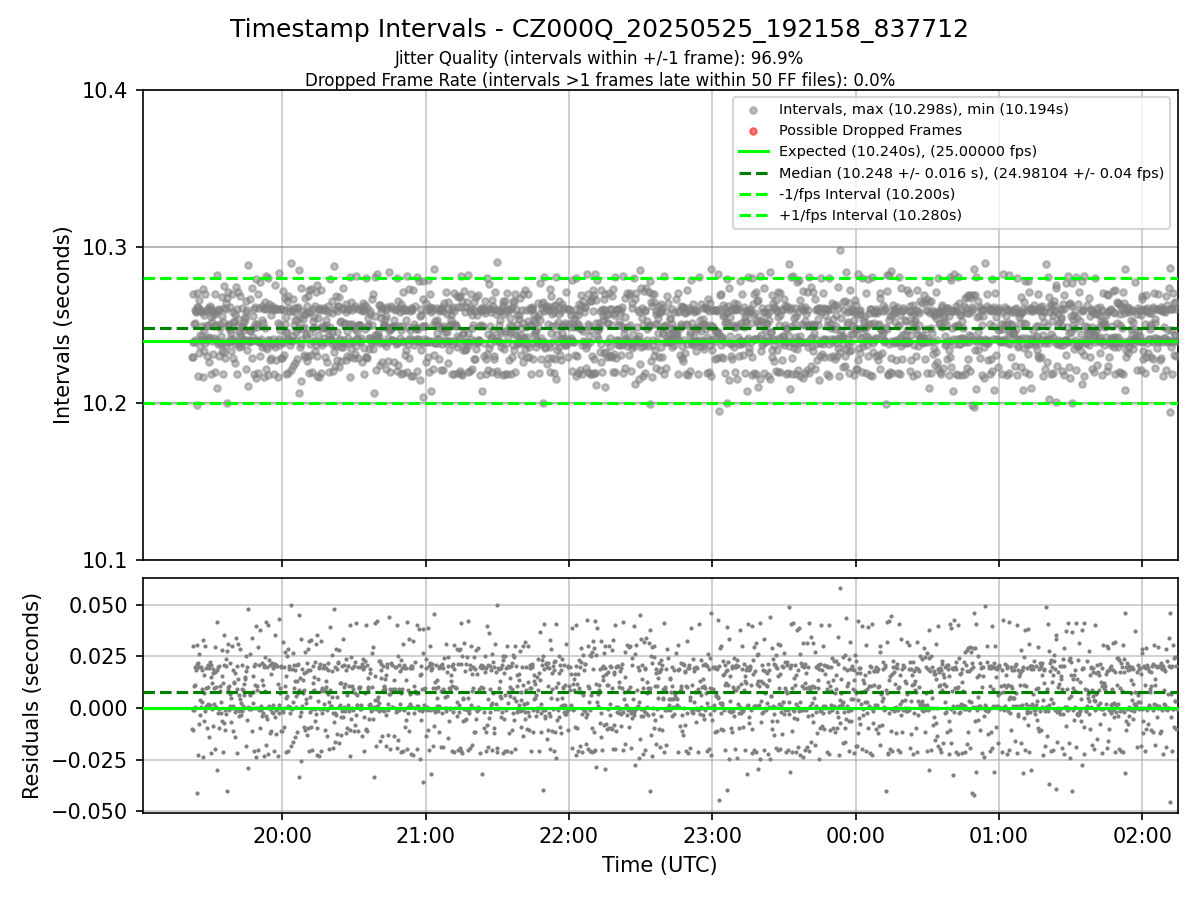Click the red dot marker for Dropped Frames in legend
This screenshot has height=900, width=1200.
click(x=754, y=130)
